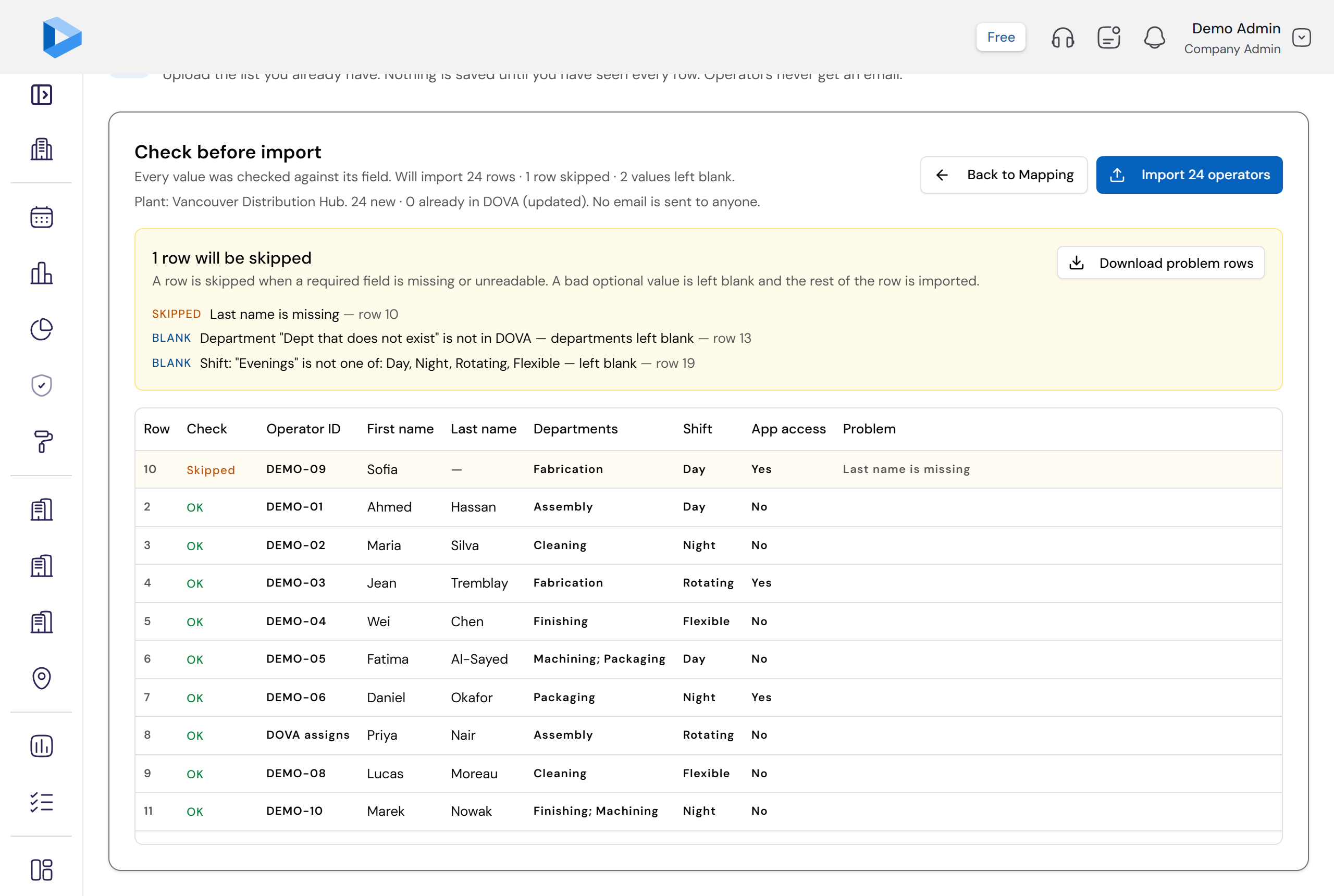Viewport: 1334px width, 896px height.
Task: Click first name Maria
Action: pyautogui.click(x=384, y=545)
